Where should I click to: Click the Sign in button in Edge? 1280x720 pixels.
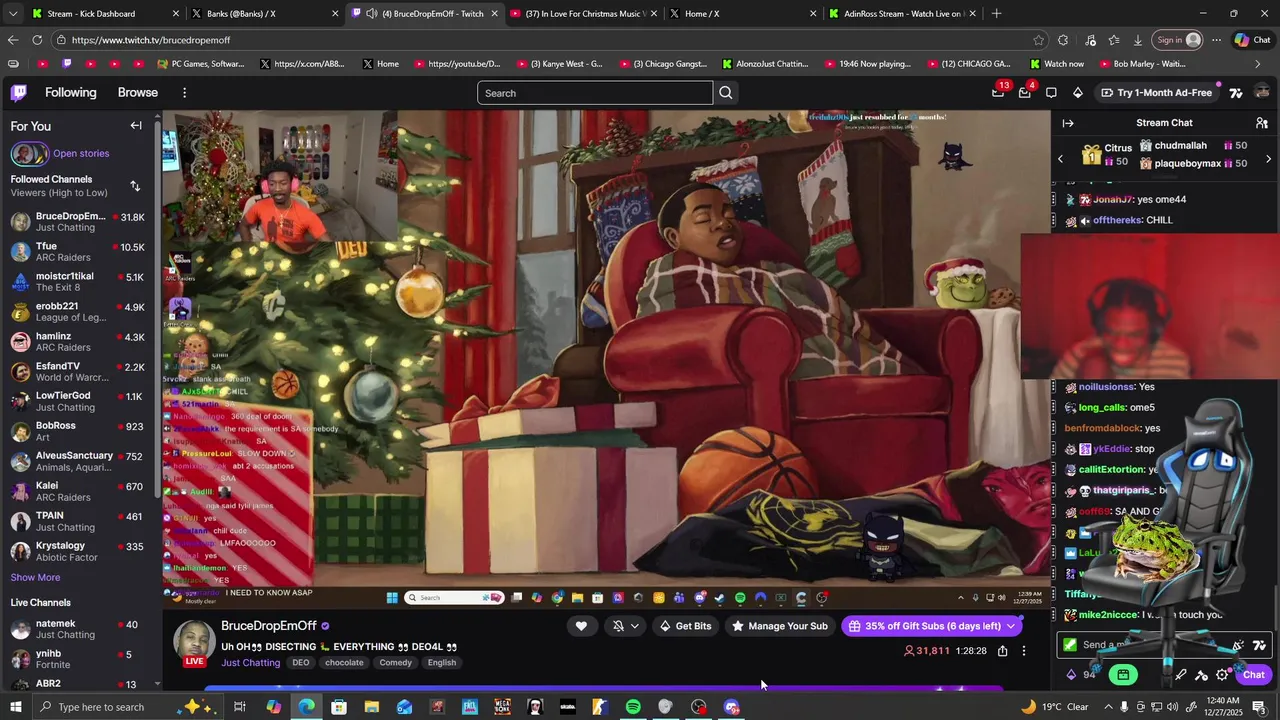point(1178,40)
